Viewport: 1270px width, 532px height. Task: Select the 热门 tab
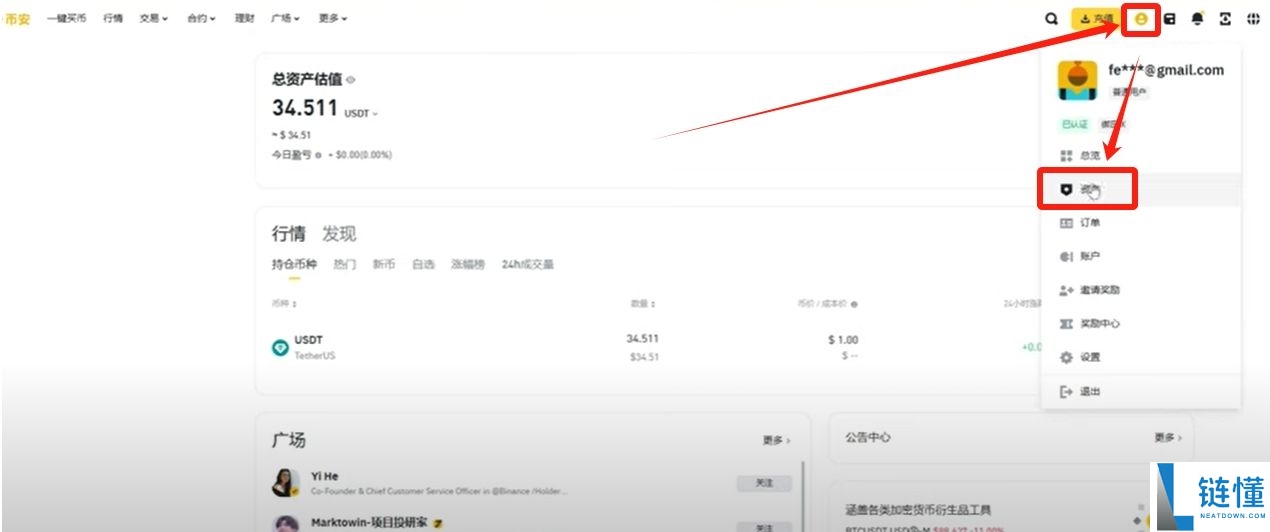[x=344, y=265]
